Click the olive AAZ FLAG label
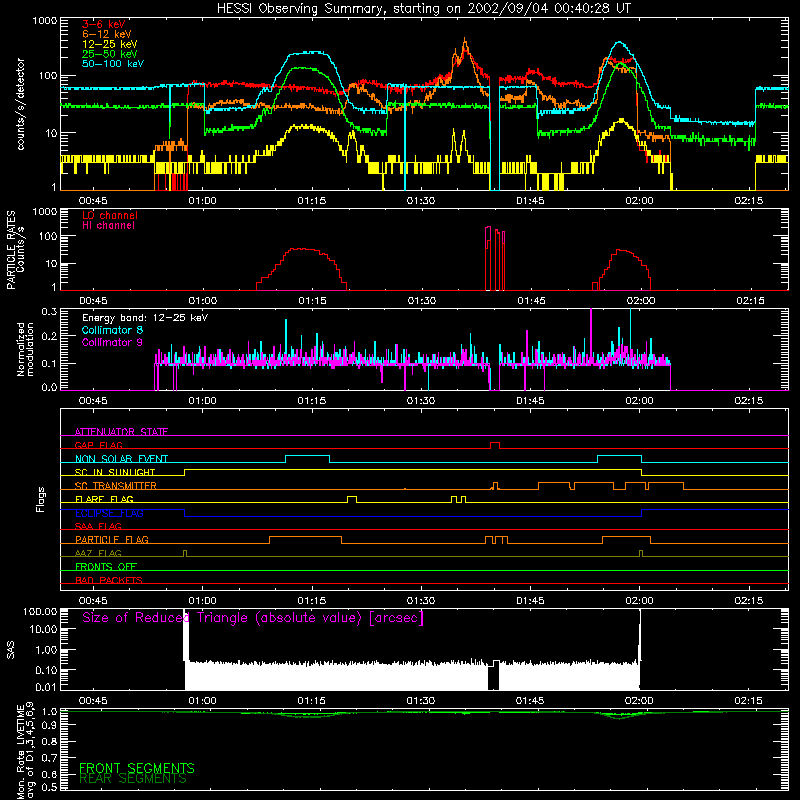The height and width of the screenshot is (800, 800). tap(98, 553)
